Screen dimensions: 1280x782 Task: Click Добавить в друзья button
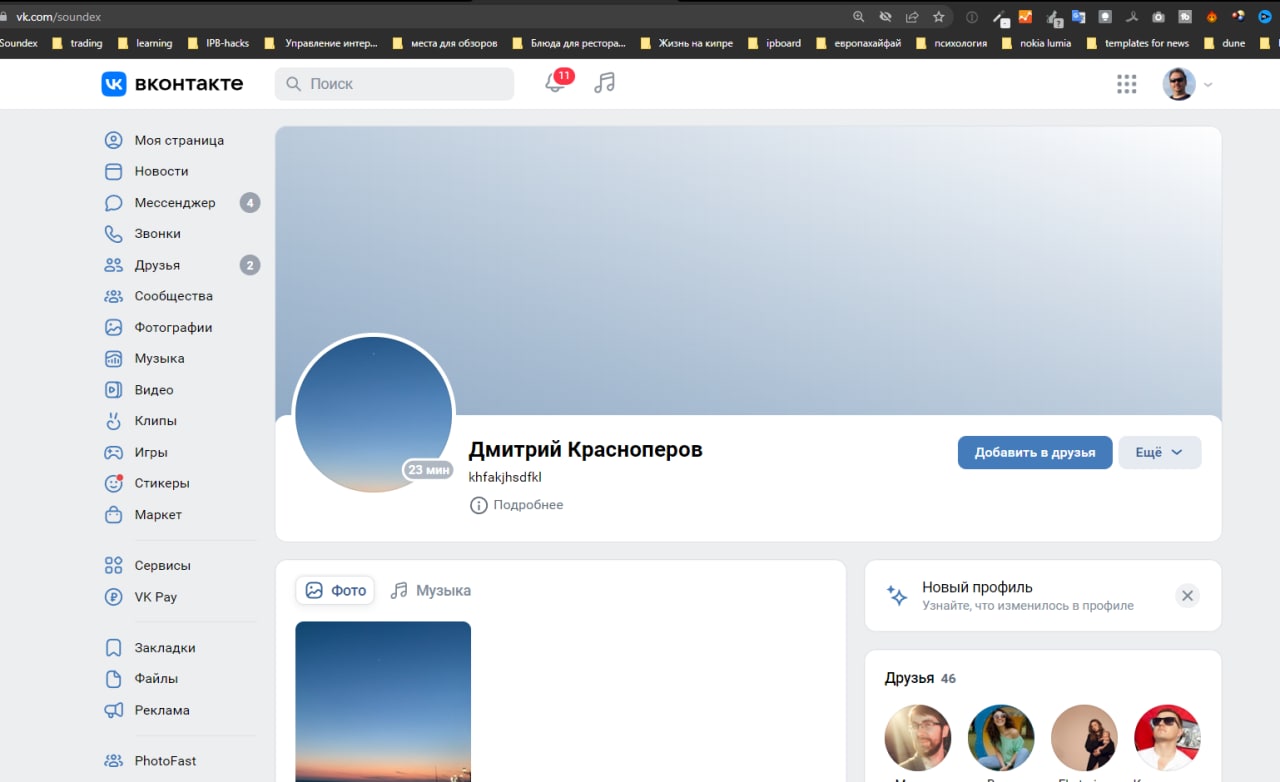click(x=1035, y=452)
